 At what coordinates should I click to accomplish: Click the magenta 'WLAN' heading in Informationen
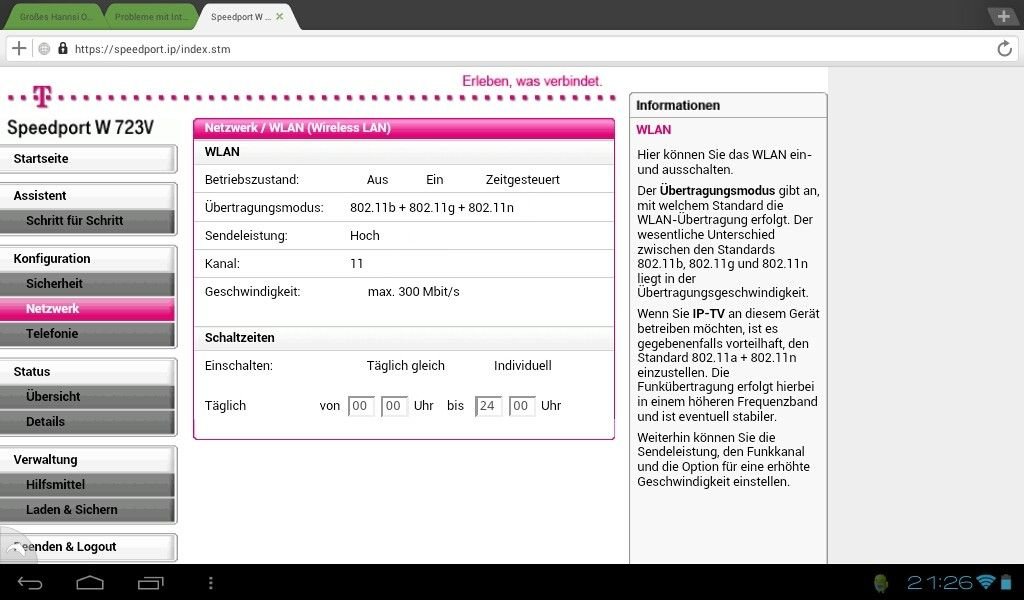pyautogui.click(x=654, y=130)
